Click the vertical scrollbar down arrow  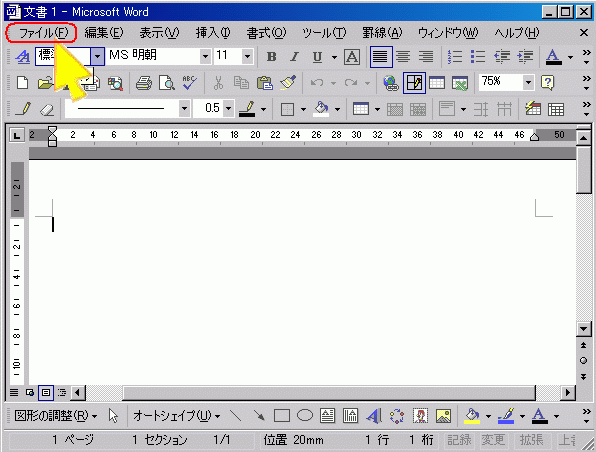click(583, 328)
